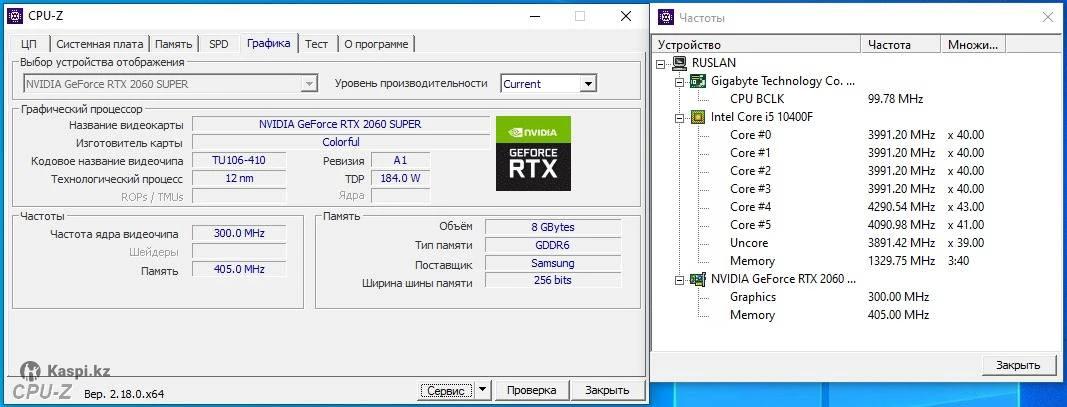
Task: Click the Частота column header
Action: point(900,45)
